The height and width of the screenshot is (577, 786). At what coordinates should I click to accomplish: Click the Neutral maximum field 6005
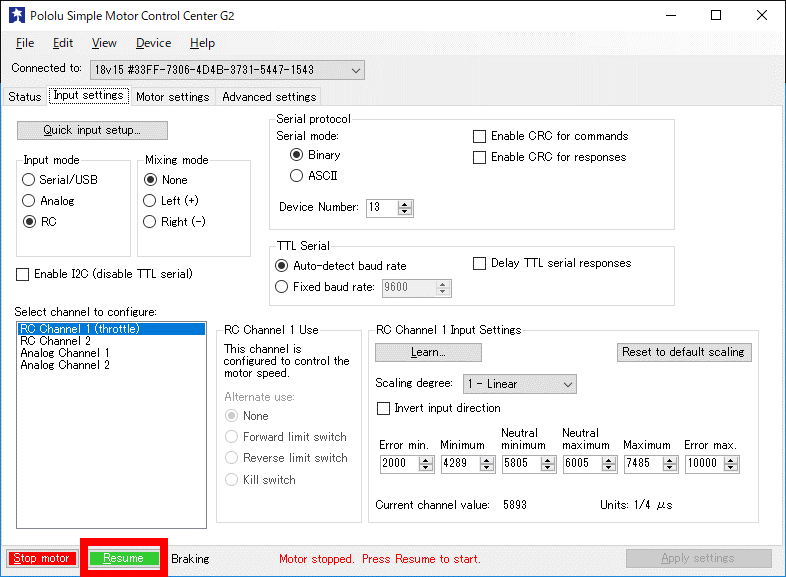(583, 463)
